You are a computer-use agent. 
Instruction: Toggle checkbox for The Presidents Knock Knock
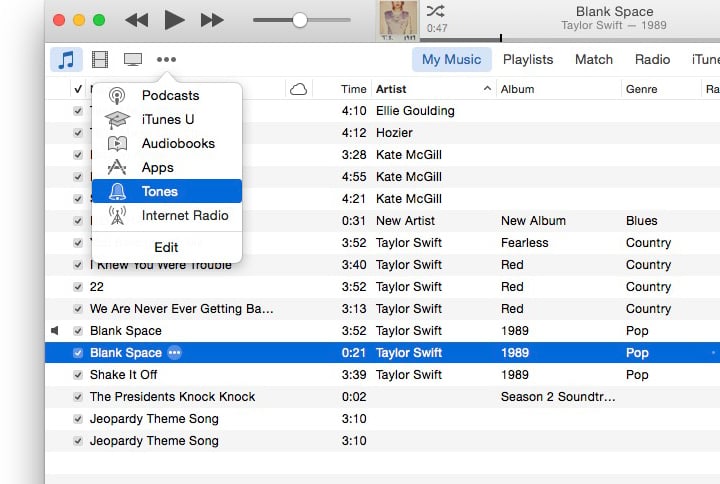pyautogui.click(x=79, y=397)
